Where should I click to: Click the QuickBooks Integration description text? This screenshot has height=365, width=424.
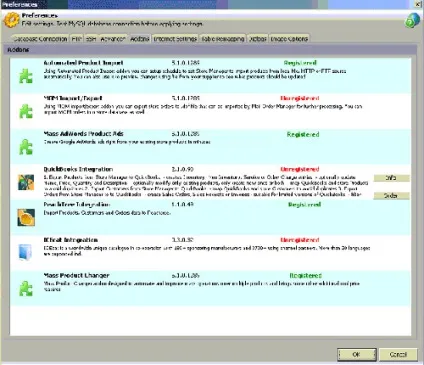point(206,186)
